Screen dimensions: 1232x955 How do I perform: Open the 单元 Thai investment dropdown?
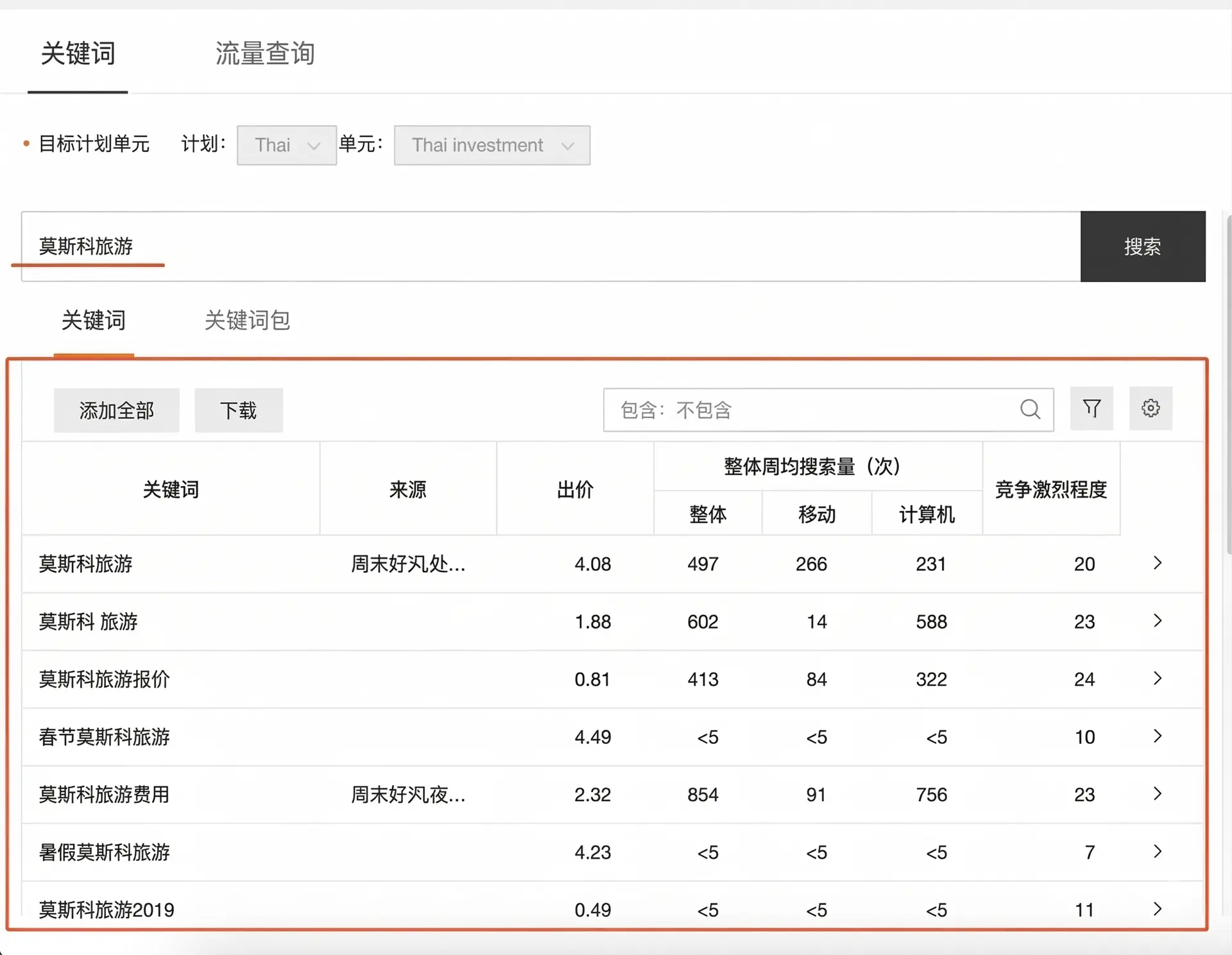point(492,145)
